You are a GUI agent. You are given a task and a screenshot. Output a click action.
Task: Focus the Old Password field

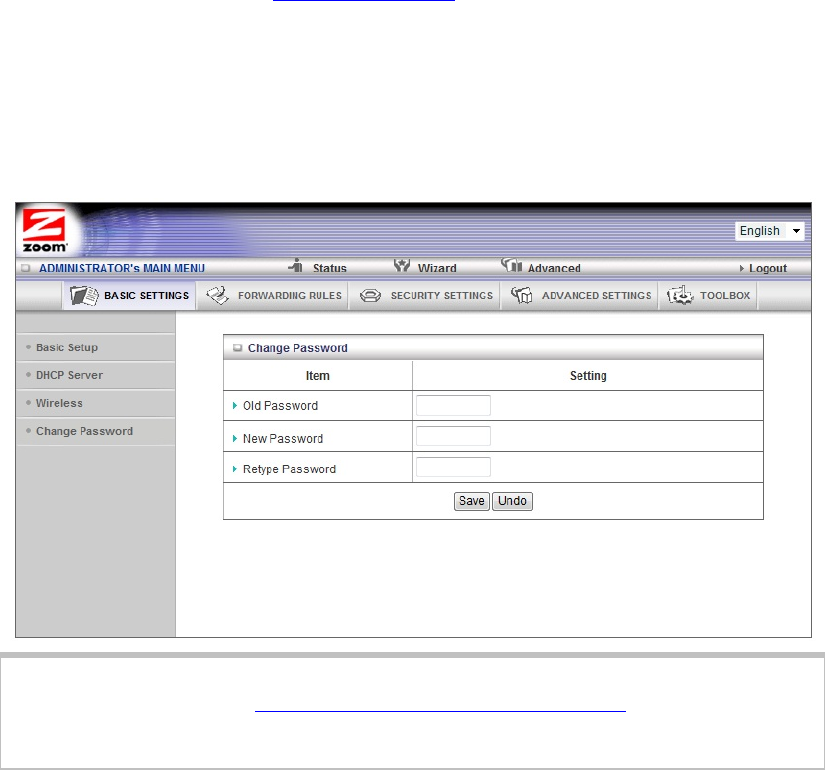click(x=453, y=405)
